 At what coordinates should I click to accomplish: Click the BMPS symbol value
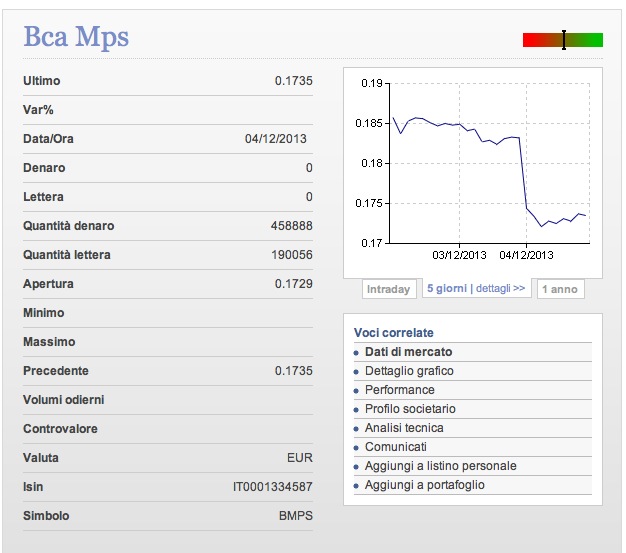click(x=295, y=516)
